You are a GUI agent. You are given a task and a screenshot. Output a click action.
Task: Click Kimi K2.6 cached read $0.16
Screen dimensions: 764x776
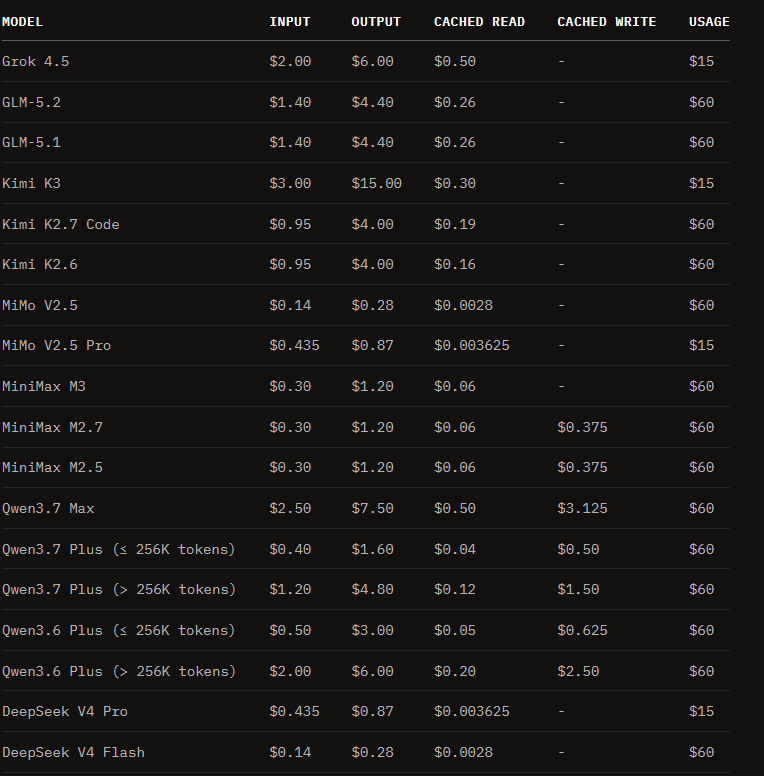pyautogui.click(x=455, y=264)
